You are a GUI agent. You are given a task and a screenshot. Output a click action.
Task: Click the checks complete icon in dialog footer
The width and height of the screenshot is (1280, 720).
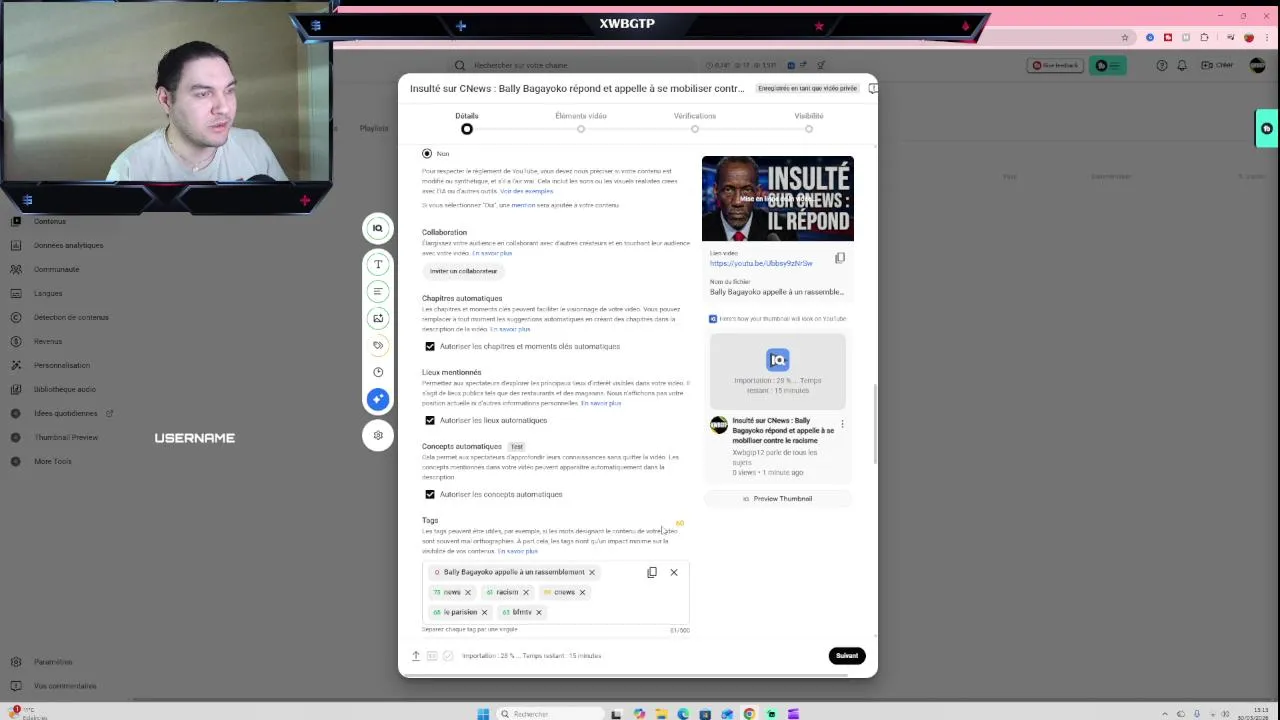pyautogui.click(x=448, y=656)
